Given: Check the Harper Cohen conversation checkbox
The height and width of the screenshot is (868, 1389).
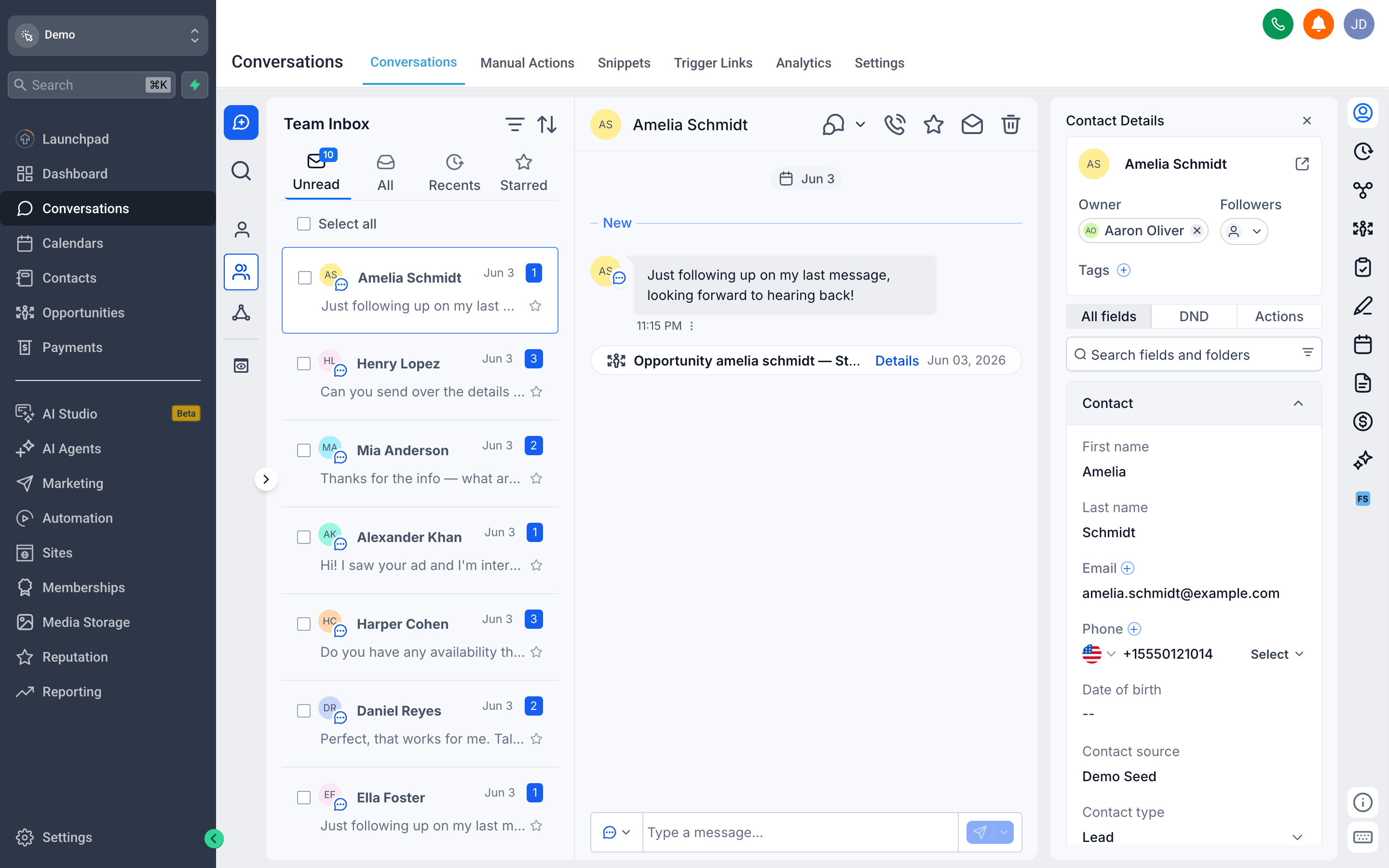Looking at the screenshot, I should click(x=304, y=624).
